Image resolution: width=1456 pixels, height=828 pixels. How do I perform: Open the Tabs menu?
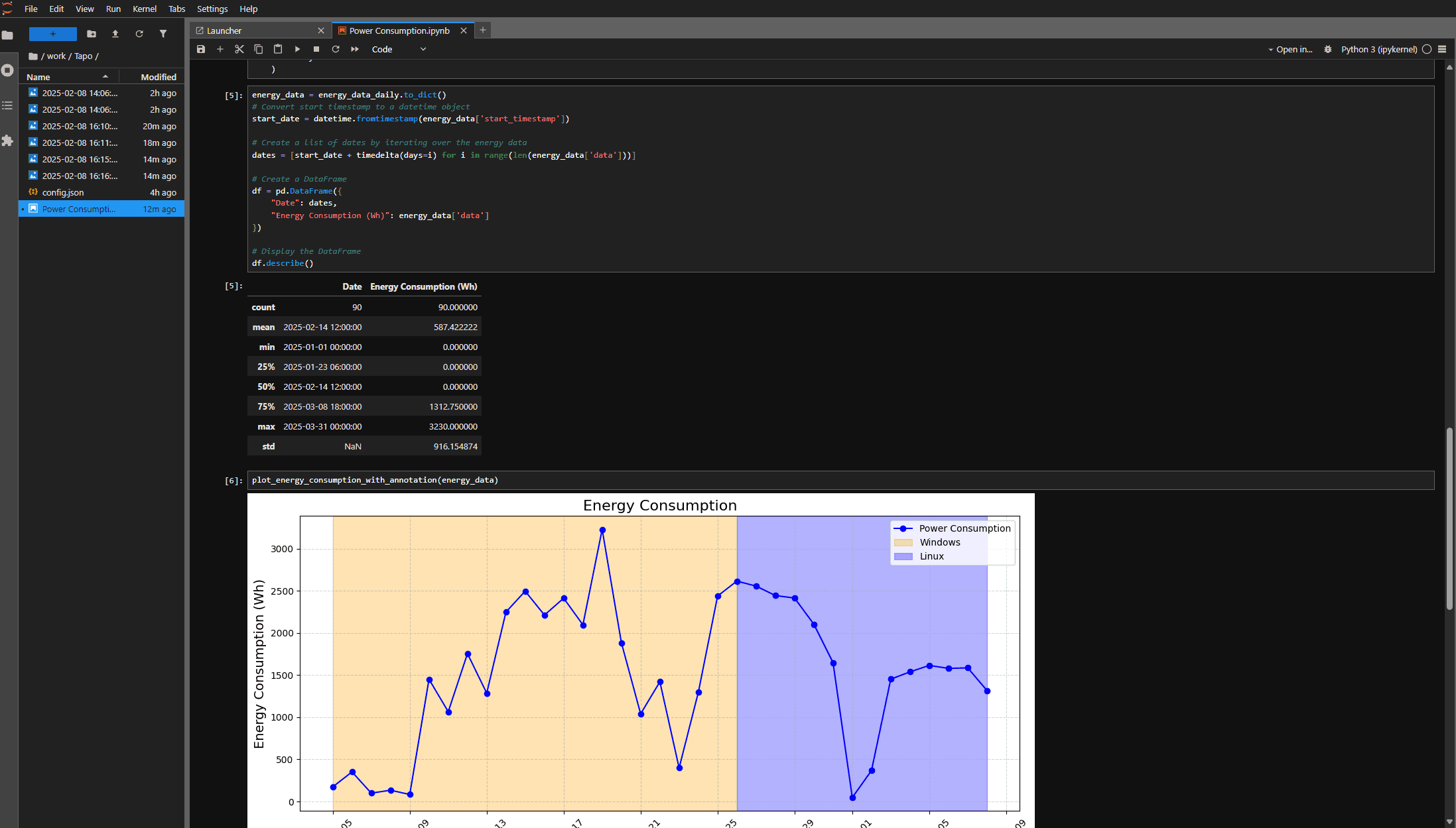tap(176, 9)
